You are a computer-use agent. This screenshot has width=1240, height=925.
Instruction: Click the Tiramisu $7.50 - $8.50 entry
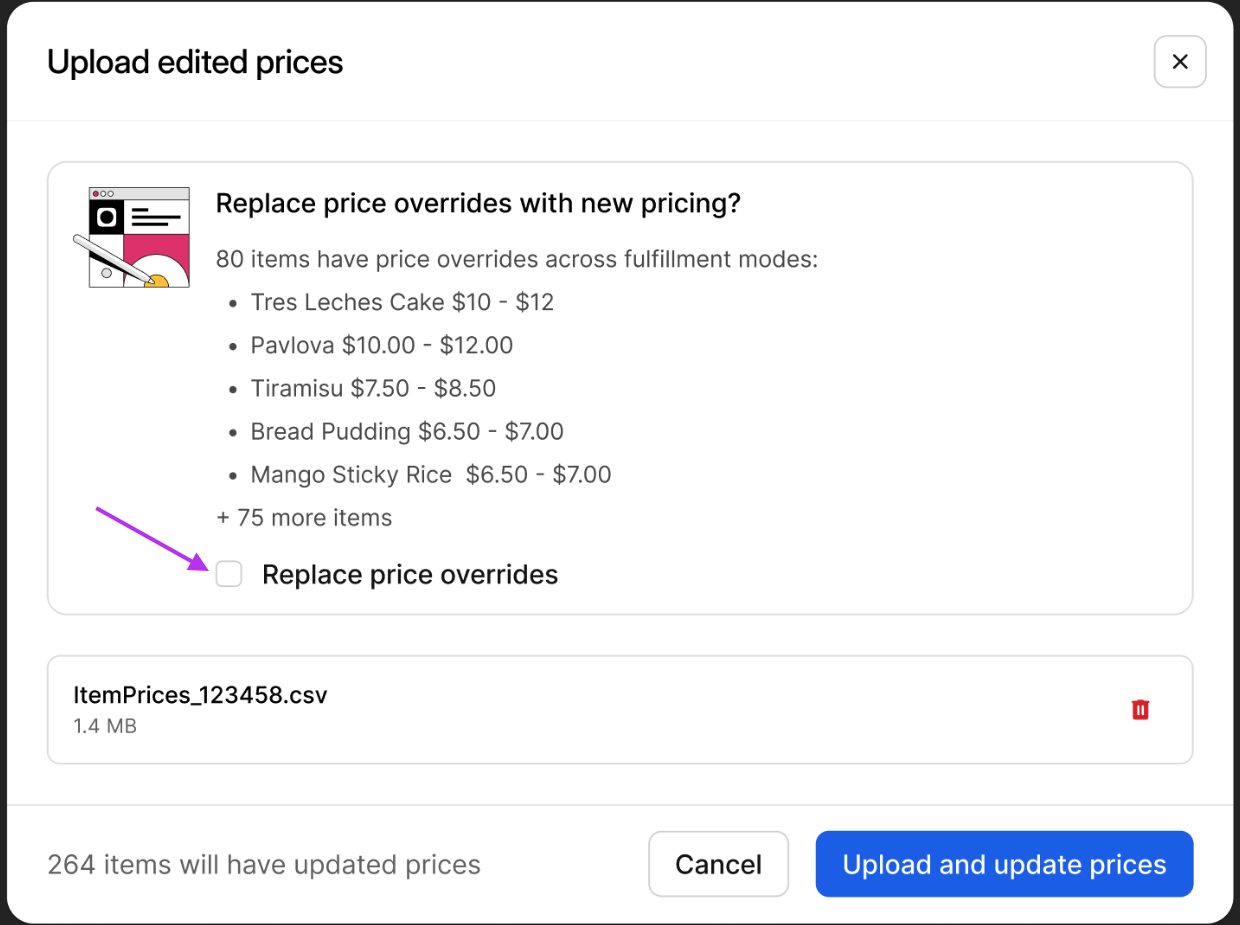373,388
